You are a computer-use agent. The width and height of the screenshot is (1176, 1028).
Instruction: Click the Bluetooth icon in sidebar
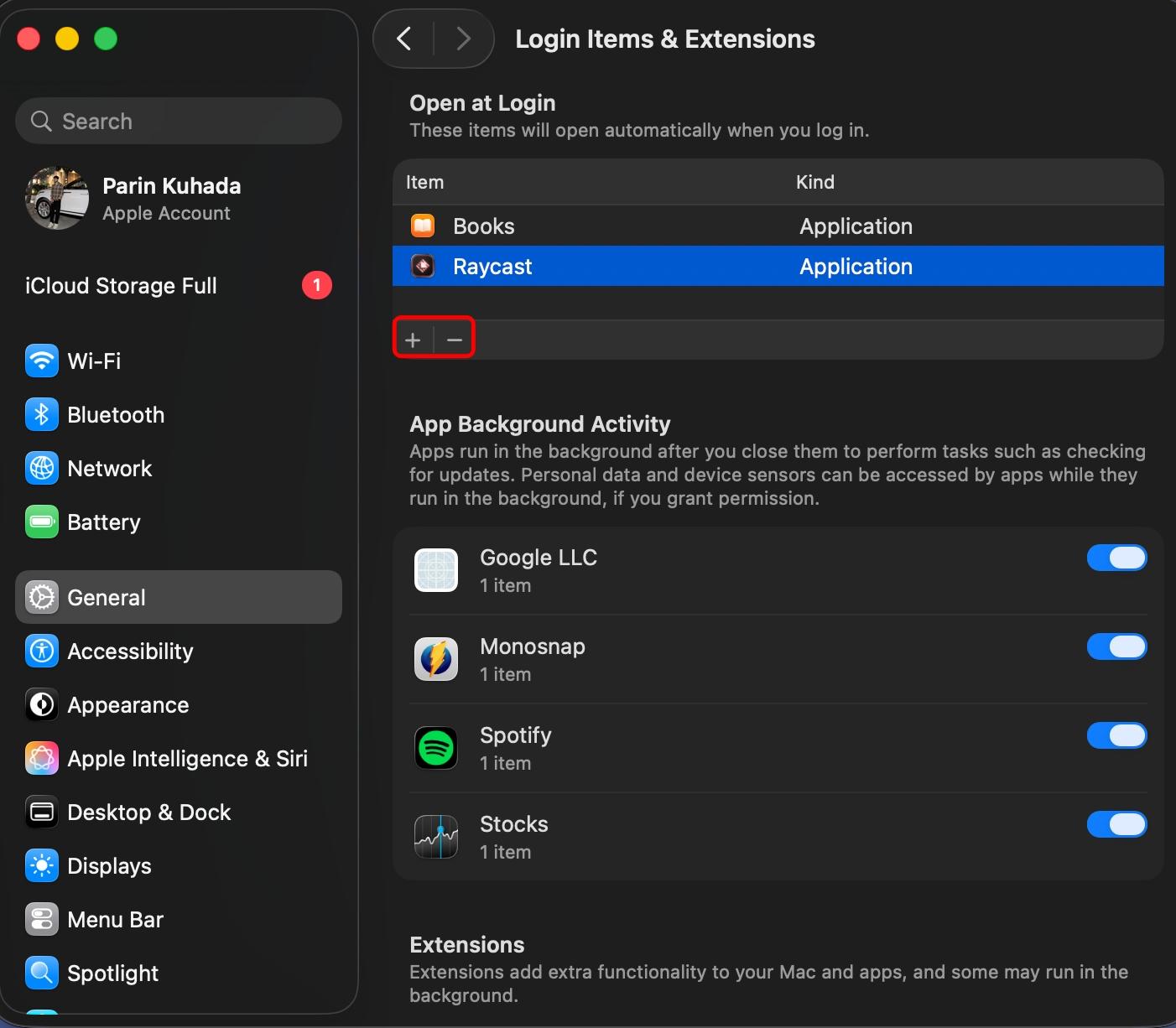pyautogui.click(x=42, y=415)
